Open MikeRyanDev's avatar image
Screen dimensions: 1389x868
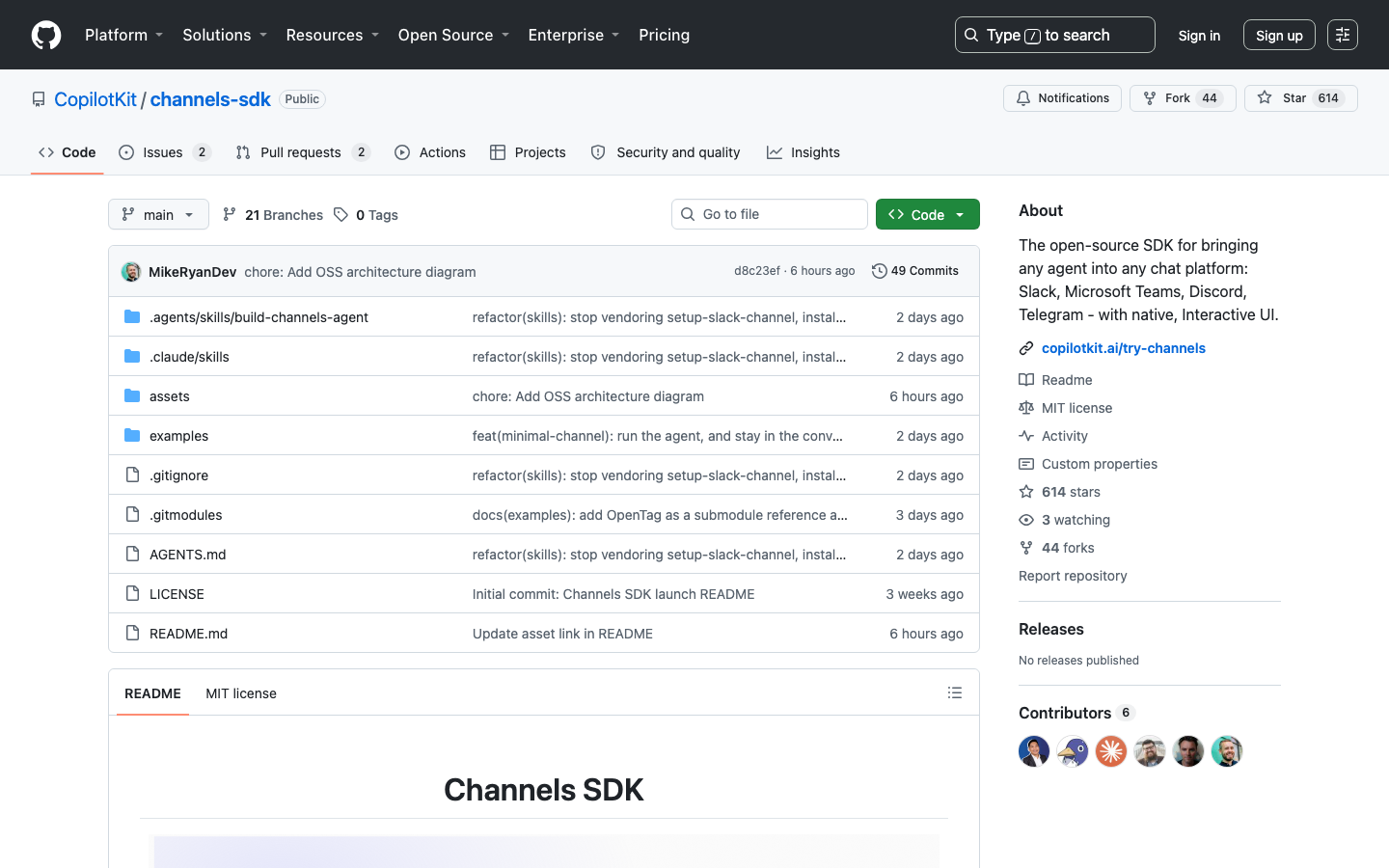point(131,272)
